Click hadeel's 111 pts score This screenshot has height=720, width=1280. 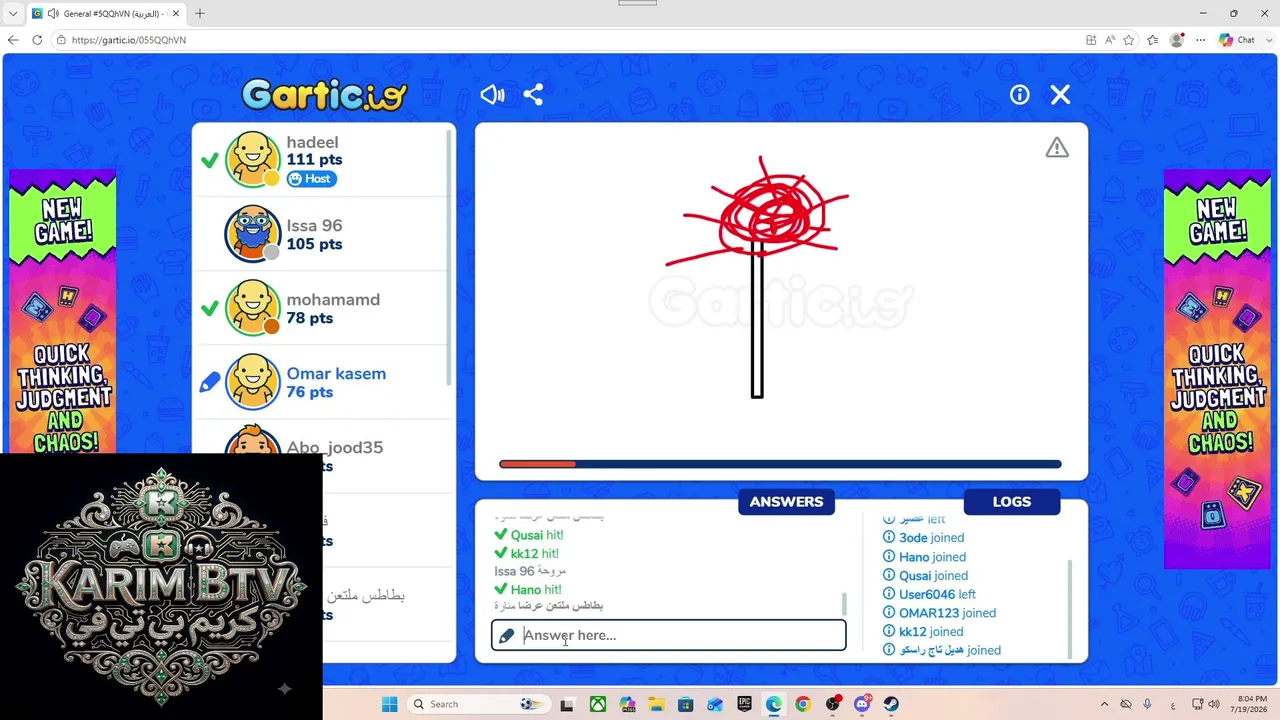click(314, 160)
